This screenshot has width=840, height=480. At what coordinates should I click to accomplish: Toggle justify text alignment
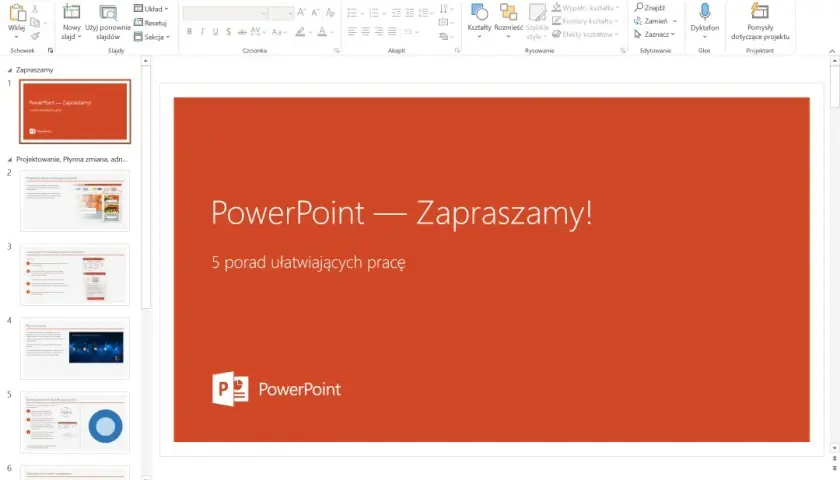(392, 32)
